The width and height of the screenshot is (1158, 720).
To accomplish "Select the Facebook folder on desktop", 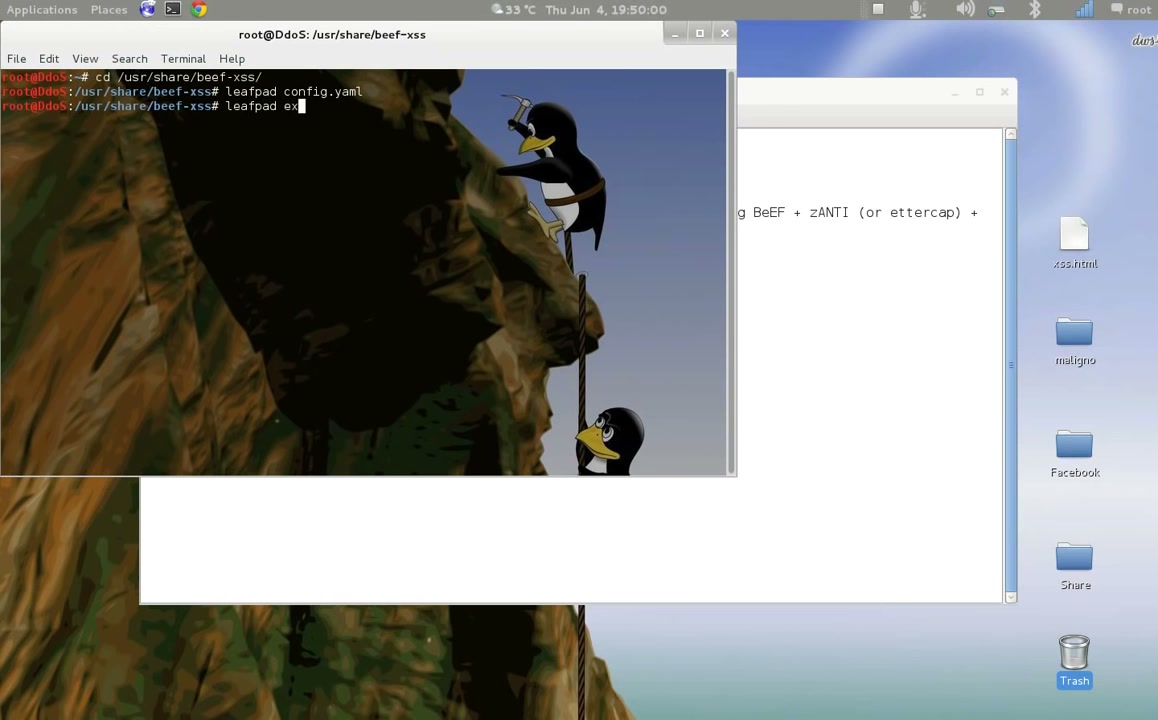I will point(1075,453).
